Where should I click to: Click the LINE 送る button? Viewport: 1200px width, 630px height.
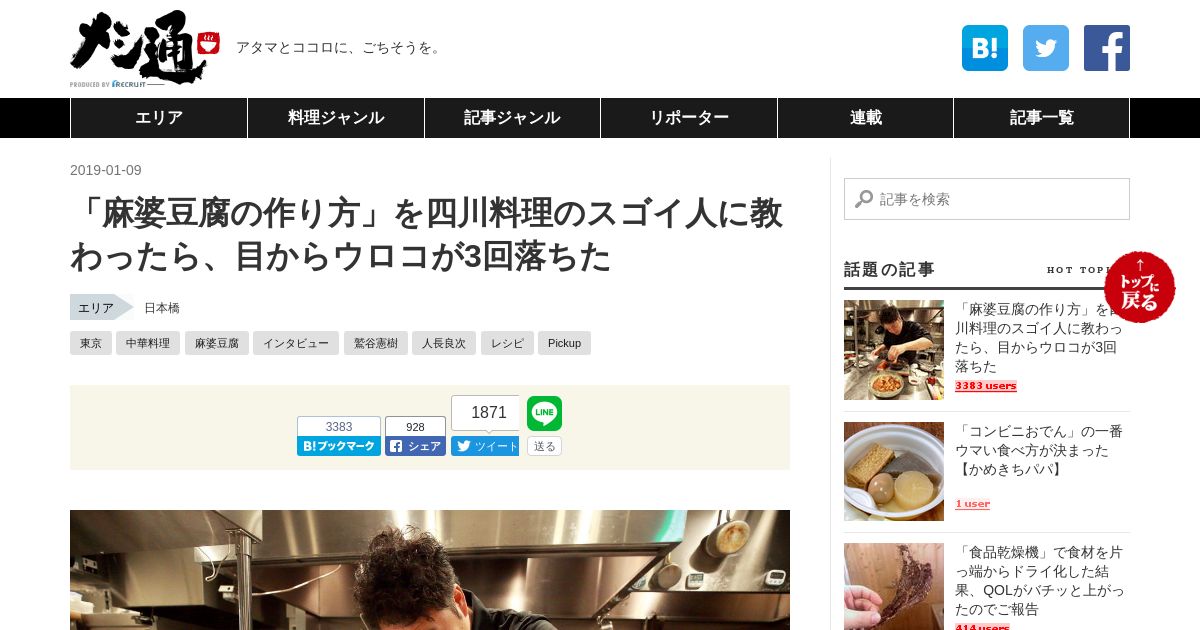[544, 446]
